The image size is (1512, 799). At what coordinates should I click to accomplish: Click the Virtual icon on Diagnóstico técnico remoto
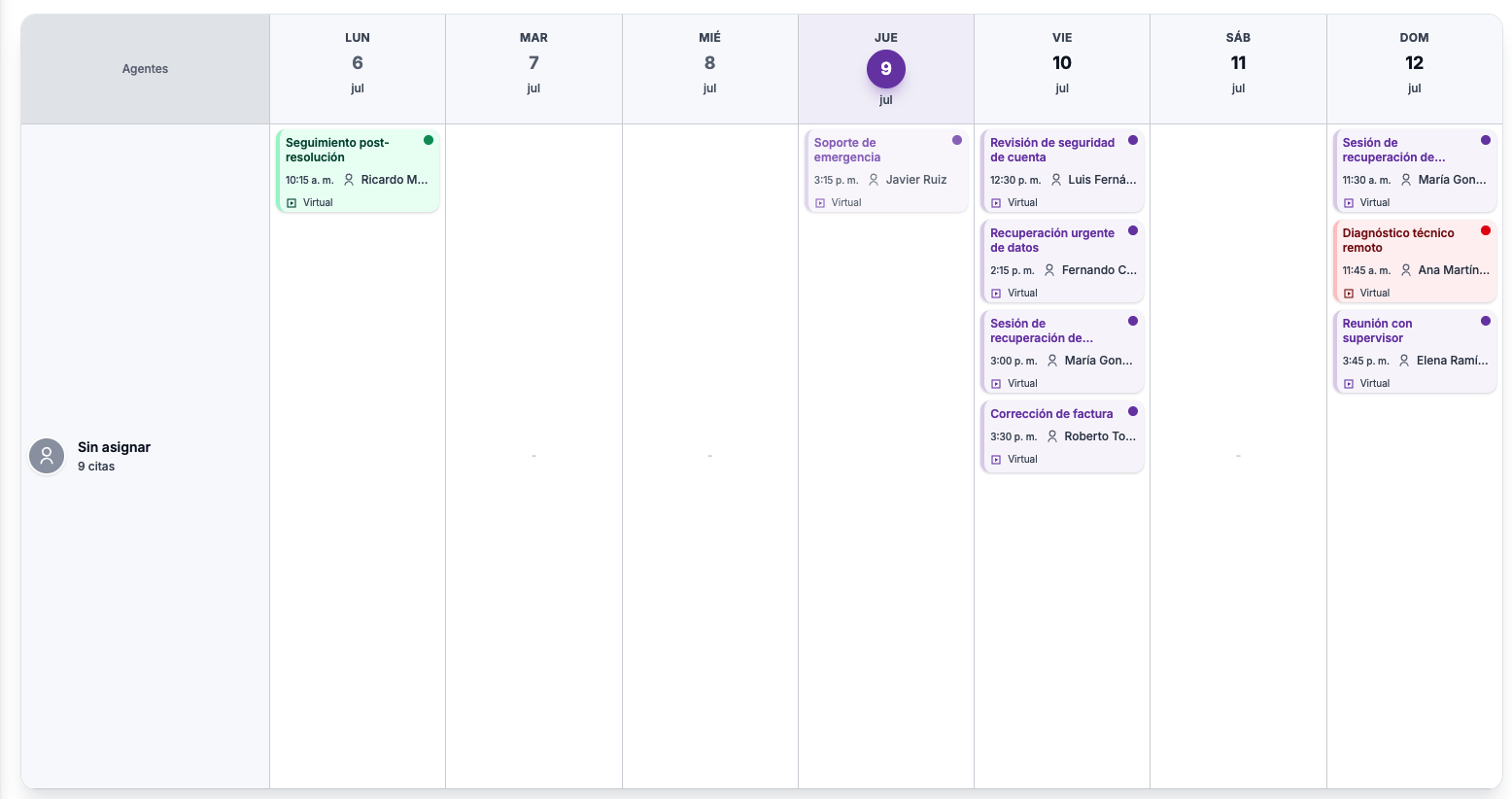(1349, 294)
